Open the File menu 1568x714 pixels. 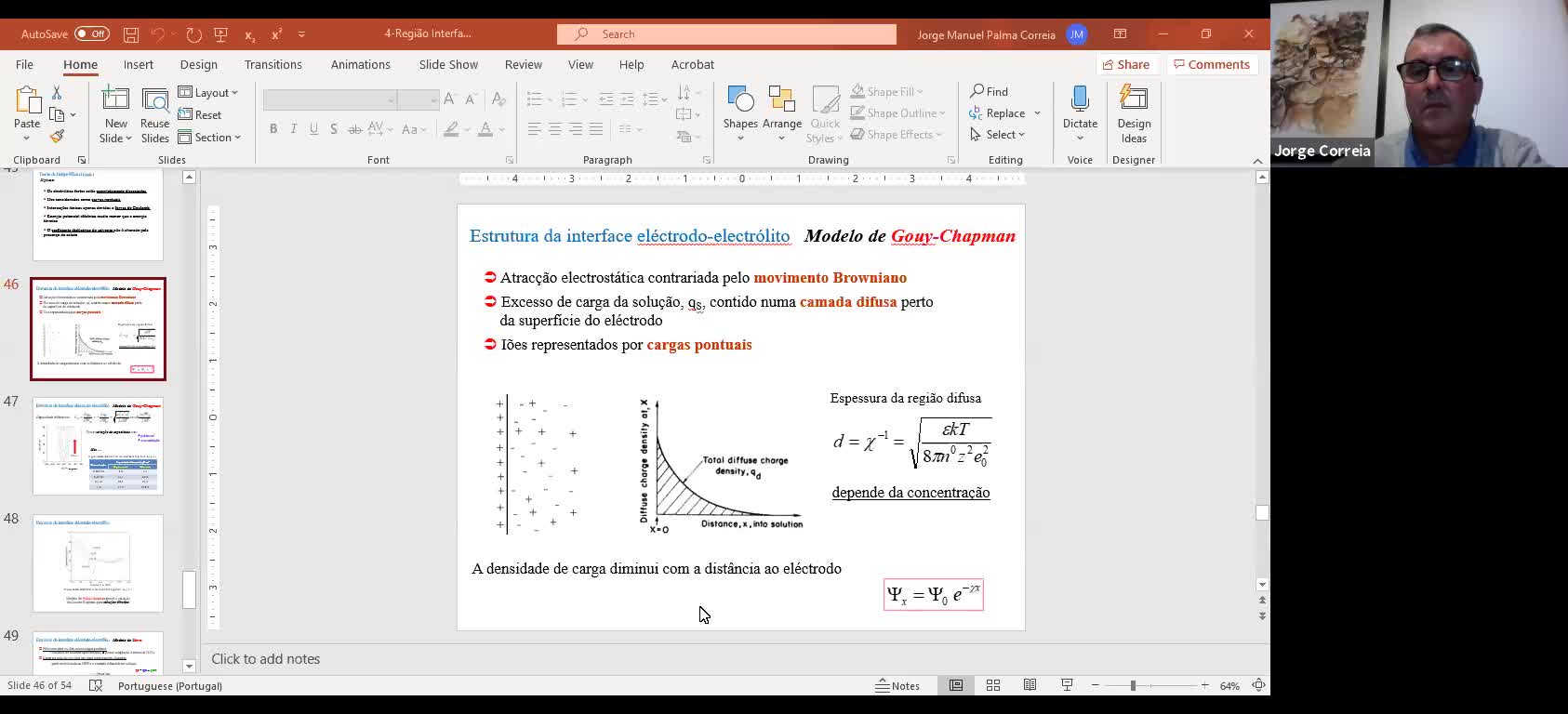[x=24, y=64]
